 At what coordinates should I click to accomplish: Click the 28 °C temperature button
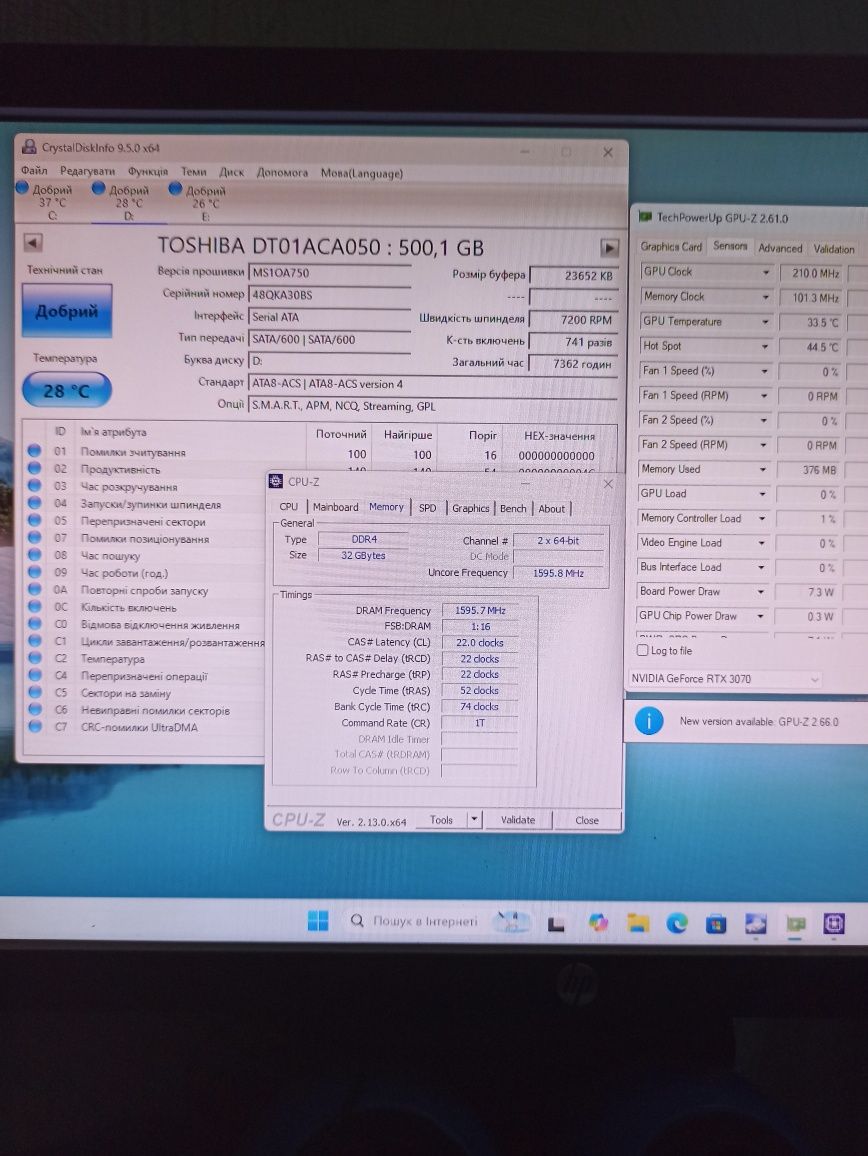pyautogui.click(x=66, y=390)
